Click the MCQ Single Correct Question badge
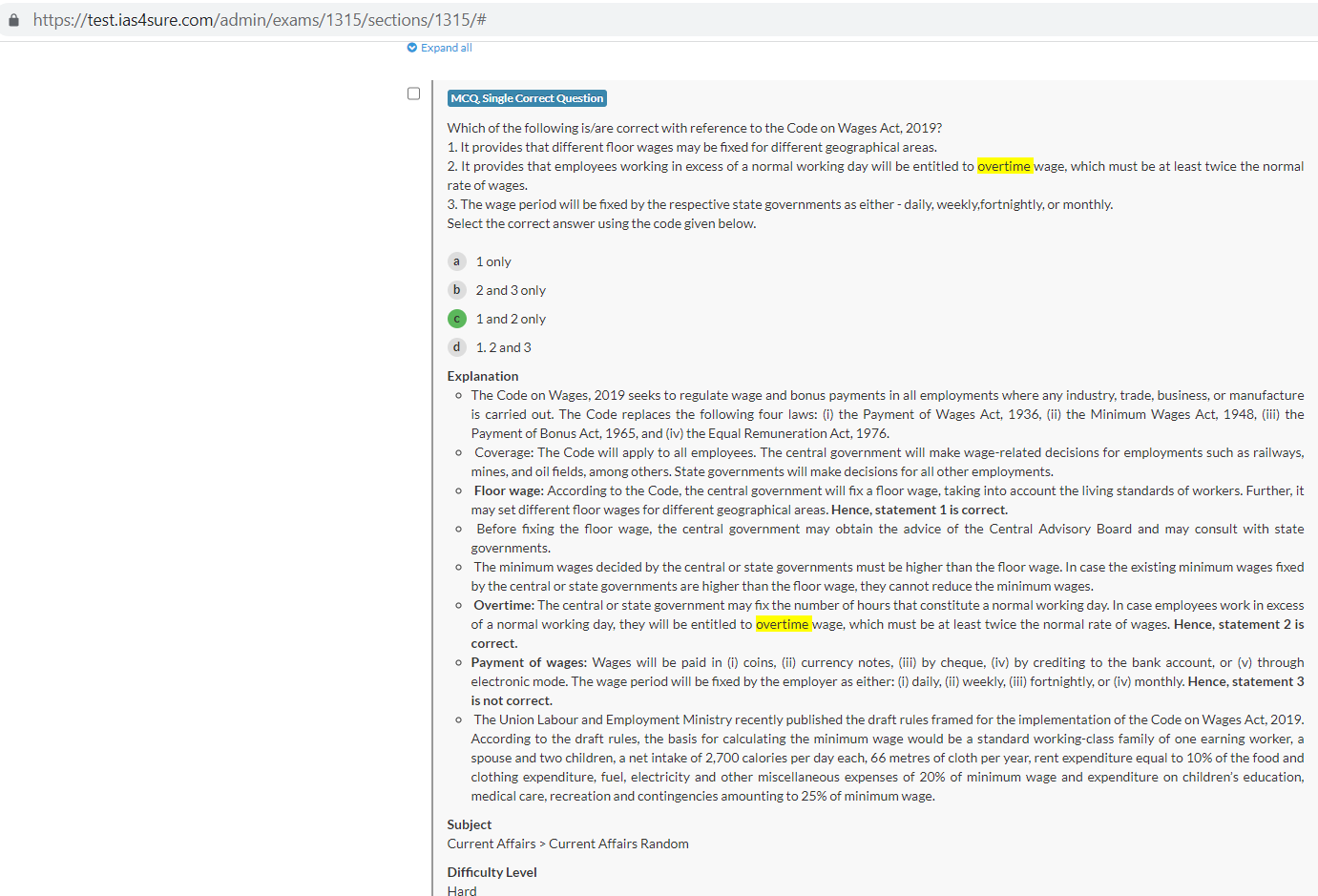The width and height of the screenshot is (1318, 896). pos(527,98)
